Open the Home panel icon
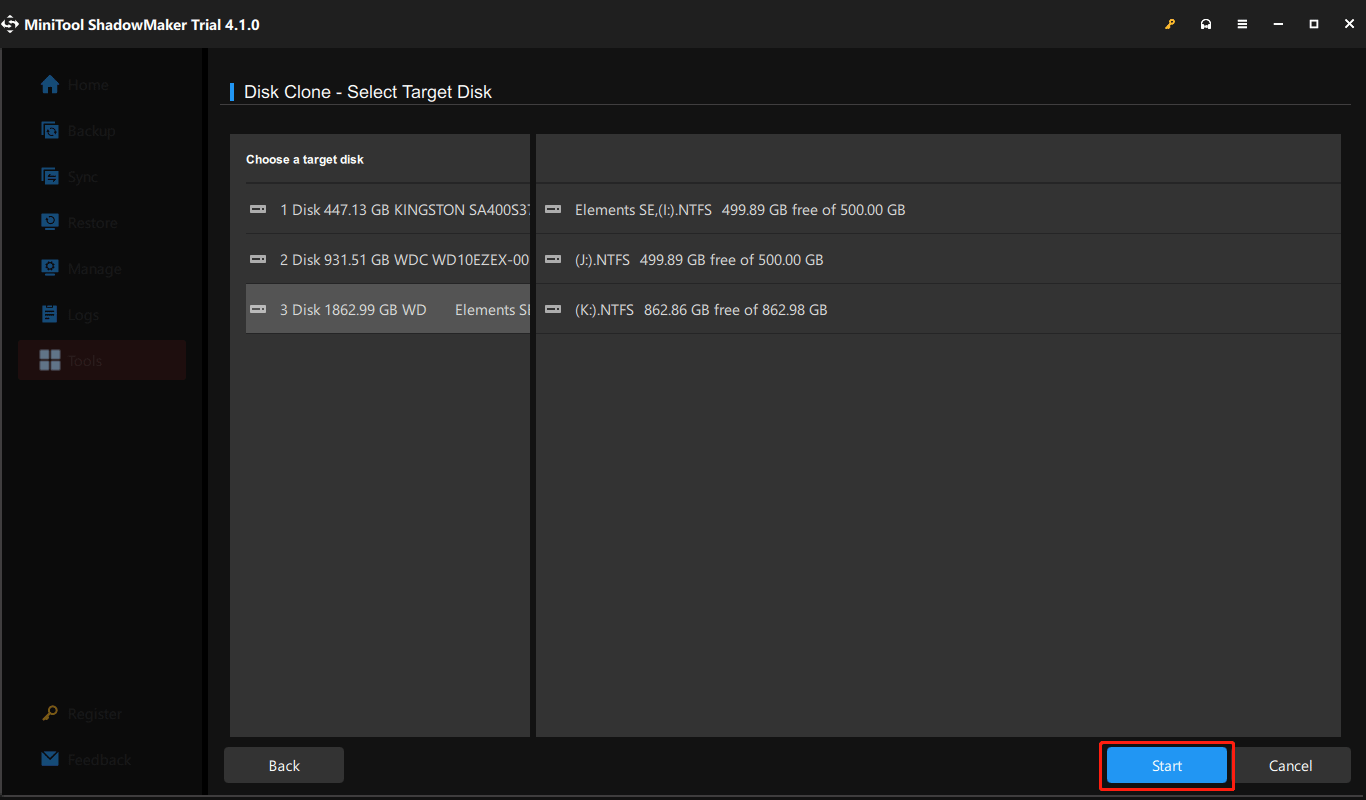Screen dimensions: 1366x800 (x=49, y=84)
